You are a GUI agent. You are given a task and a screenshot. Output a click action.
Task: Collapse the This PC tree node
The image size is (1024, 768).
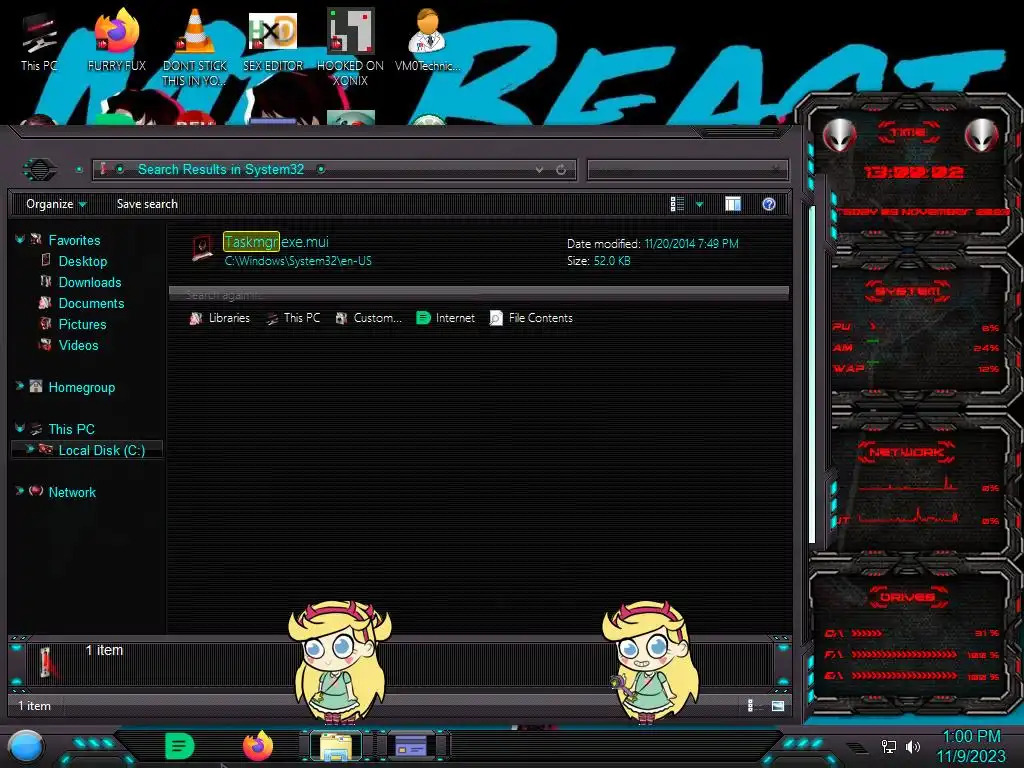[x=20, y=428]
